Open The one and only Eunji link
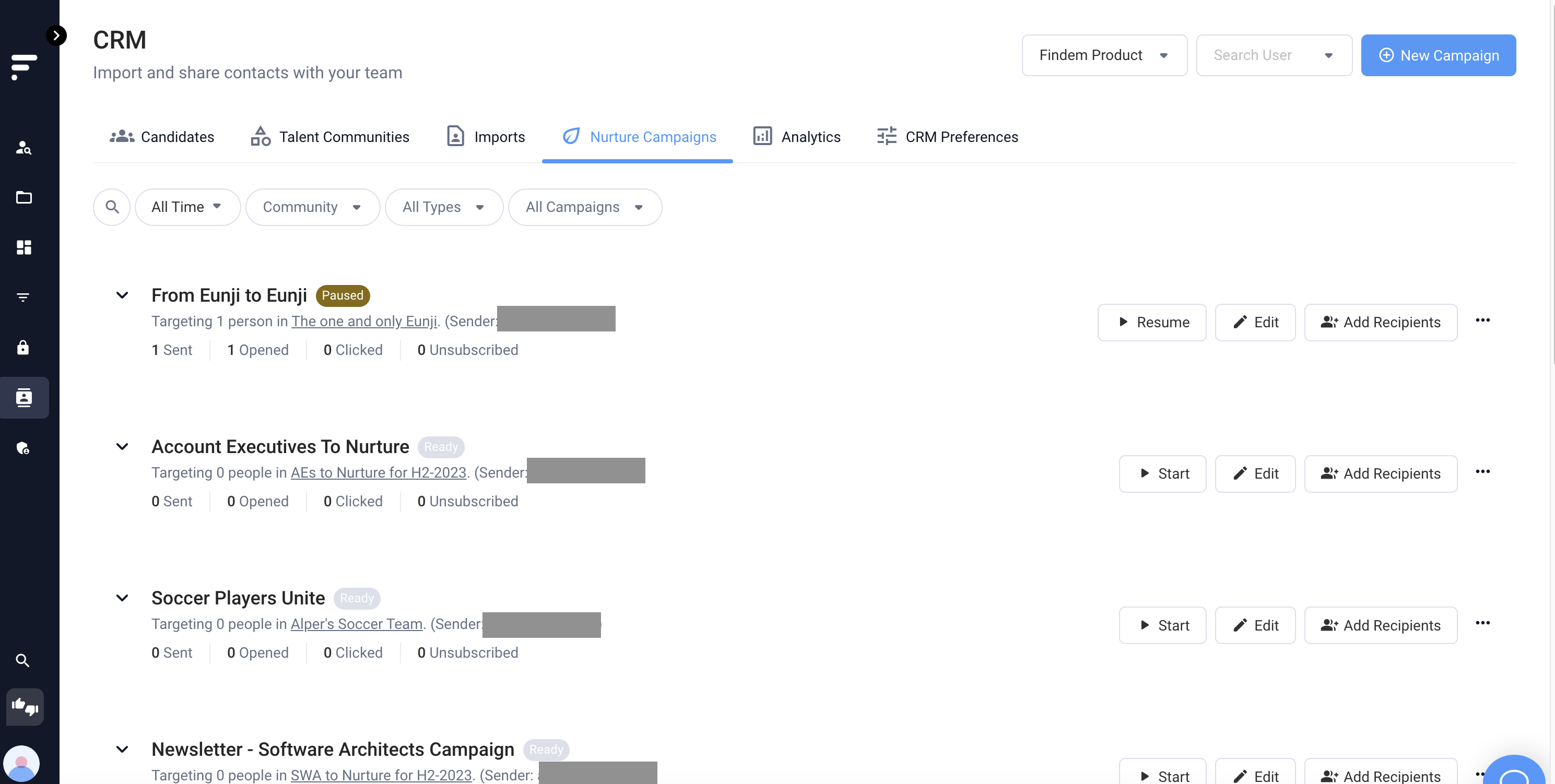The height and width of the screenshot is (784, 1555). click(364, 321)
